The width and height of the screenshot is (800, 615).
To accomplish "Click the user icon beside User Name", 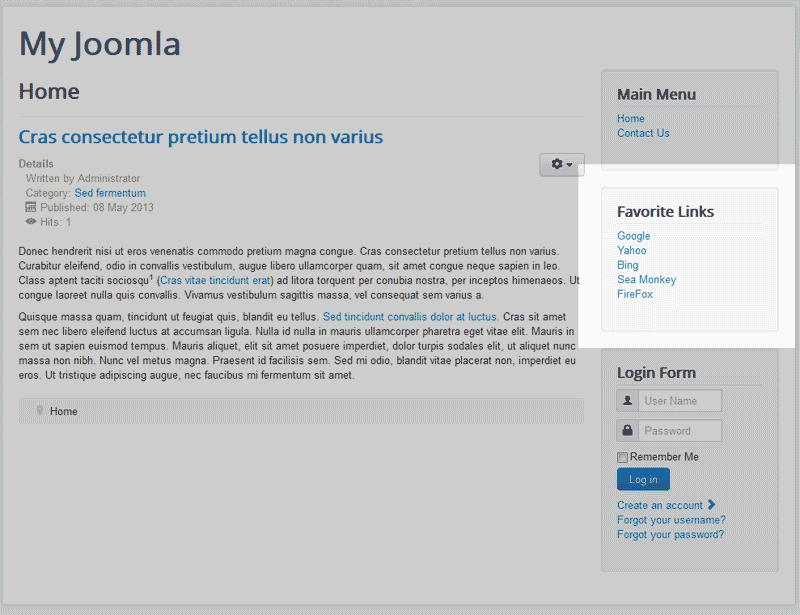I will click(627, 401).
